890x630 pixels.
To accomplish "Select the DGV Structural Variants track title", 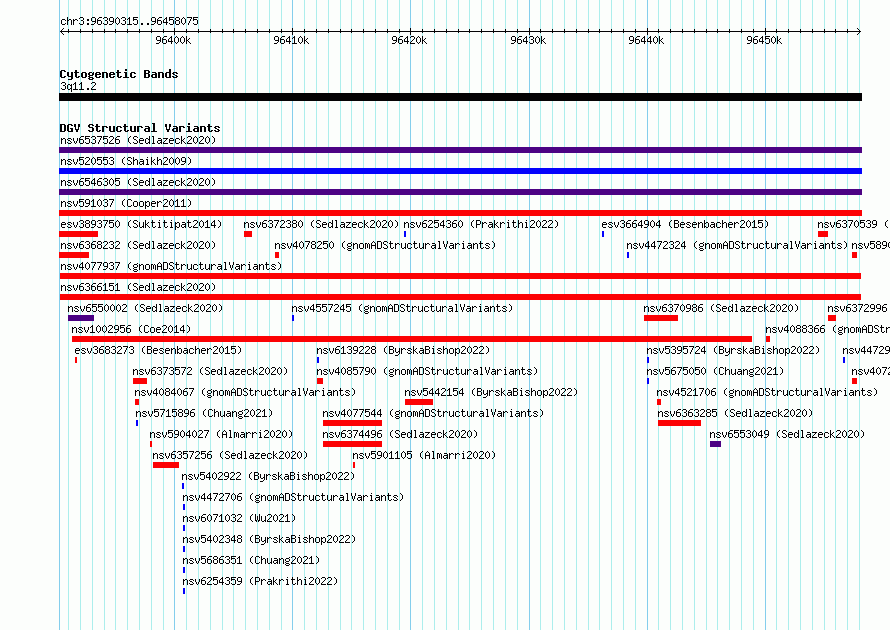I will [x=140, y=128].
